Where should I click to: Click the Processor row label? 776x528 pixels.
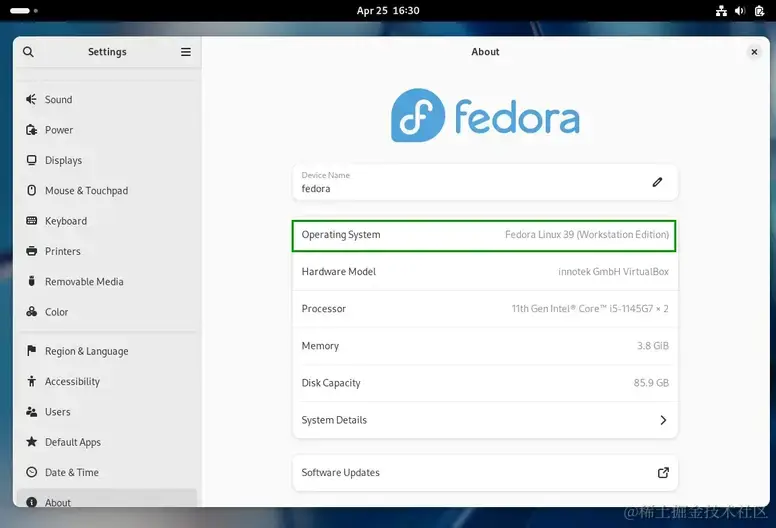324,309
